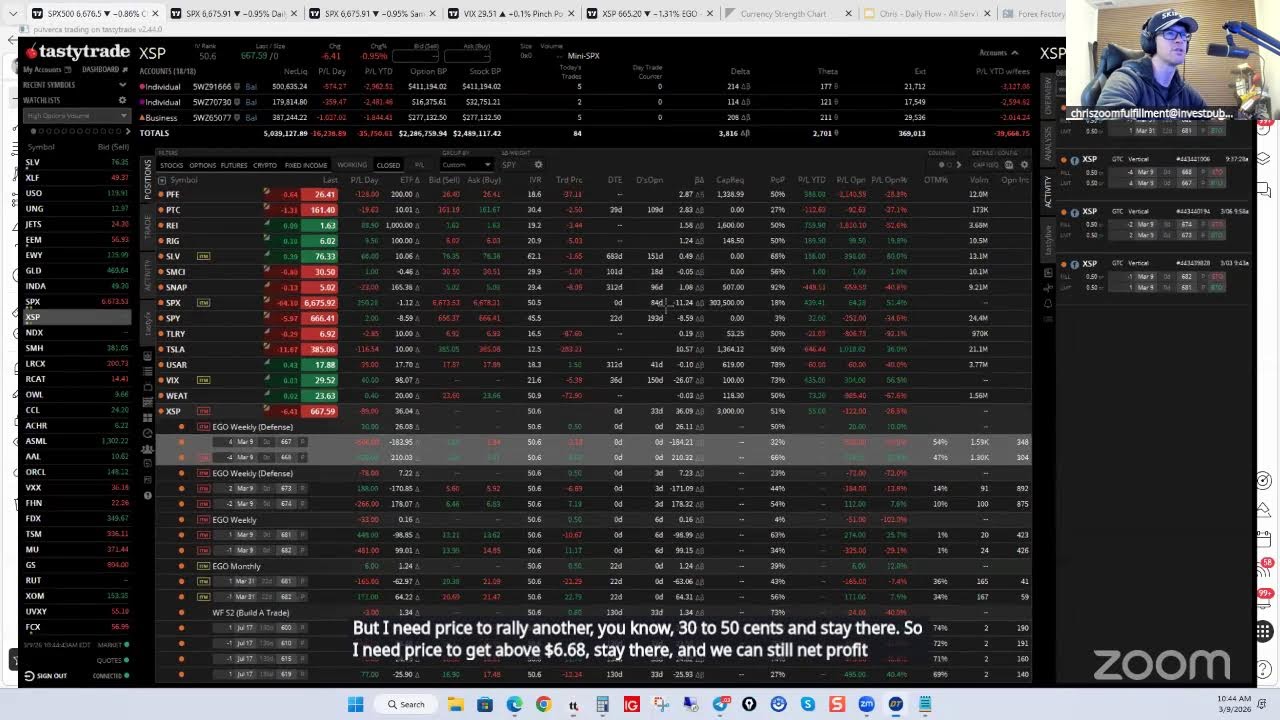1280x720 pixels.
Task: Select the Options filter tab
Action: pos(202,165)
